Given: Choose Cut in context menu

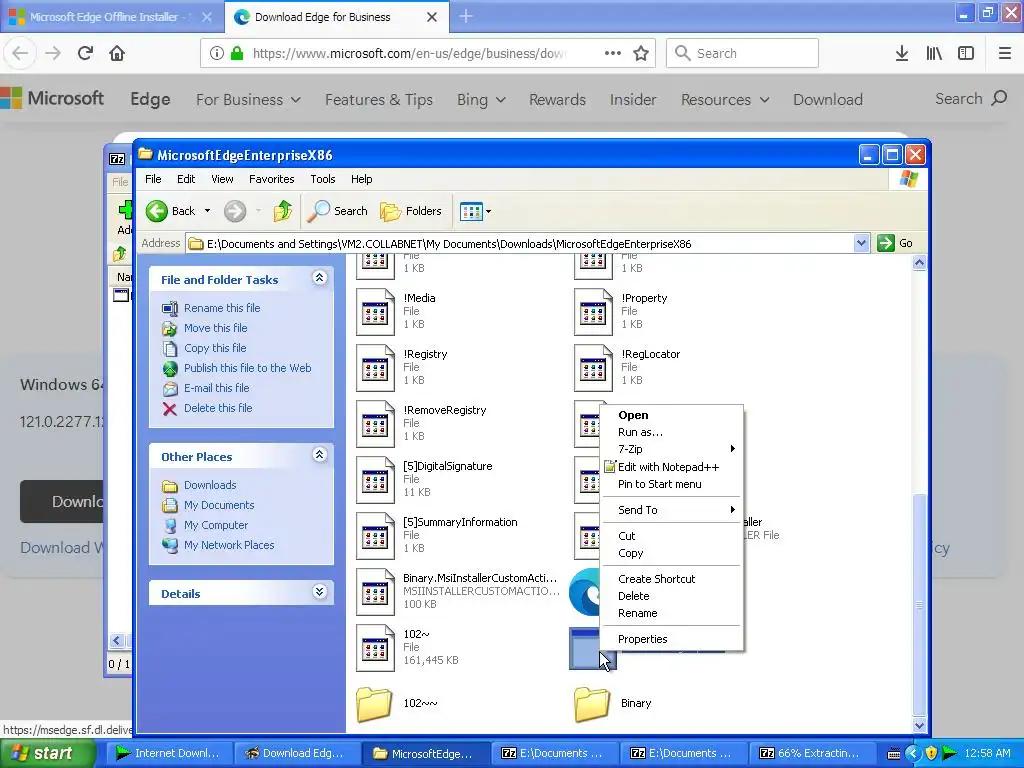Looking at the screenshot, I should (x=671, y=536).
